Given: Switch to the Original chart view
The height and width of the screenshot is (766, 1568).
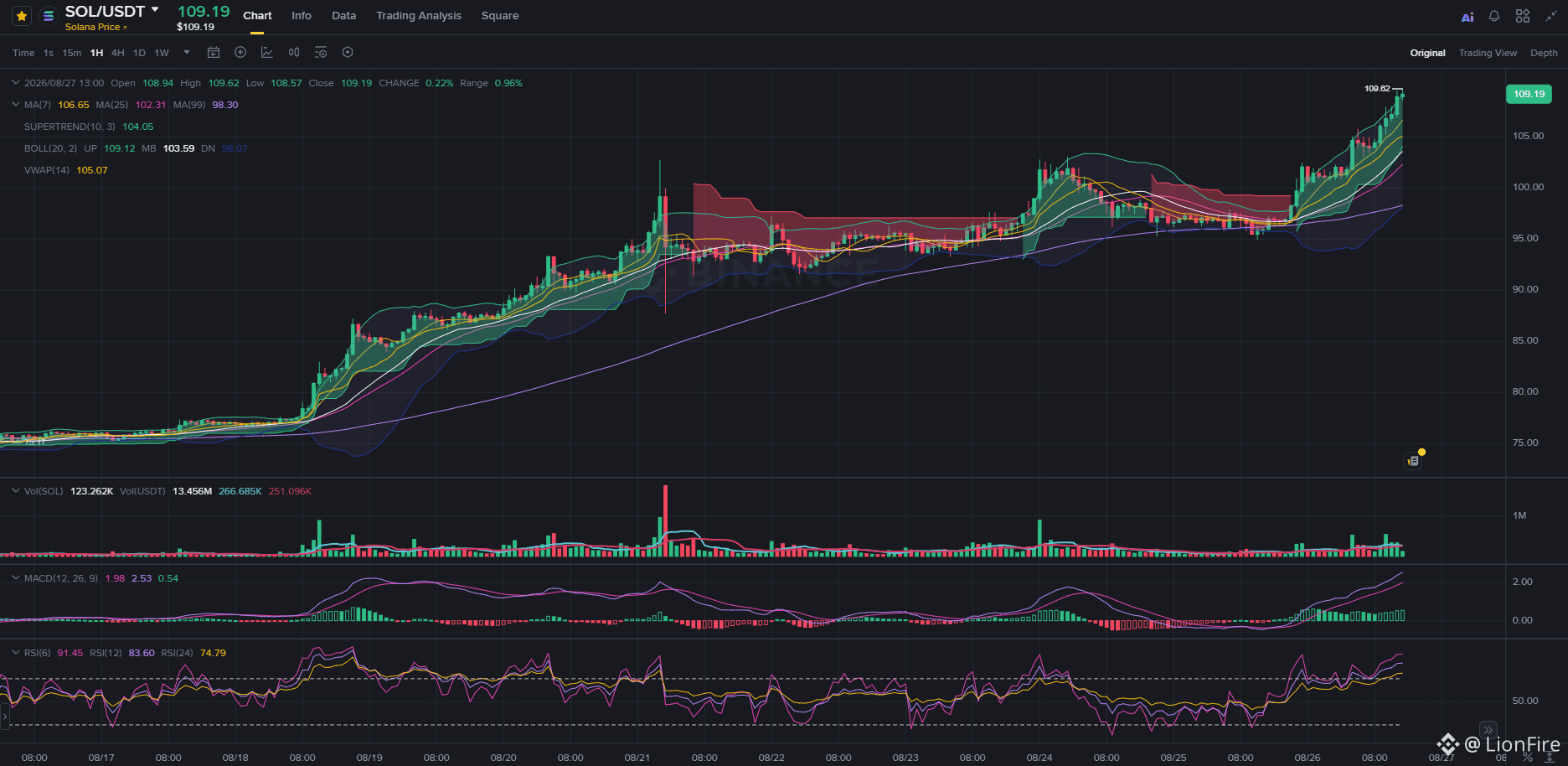Looking at the screenshot, I should [1427, 53].
